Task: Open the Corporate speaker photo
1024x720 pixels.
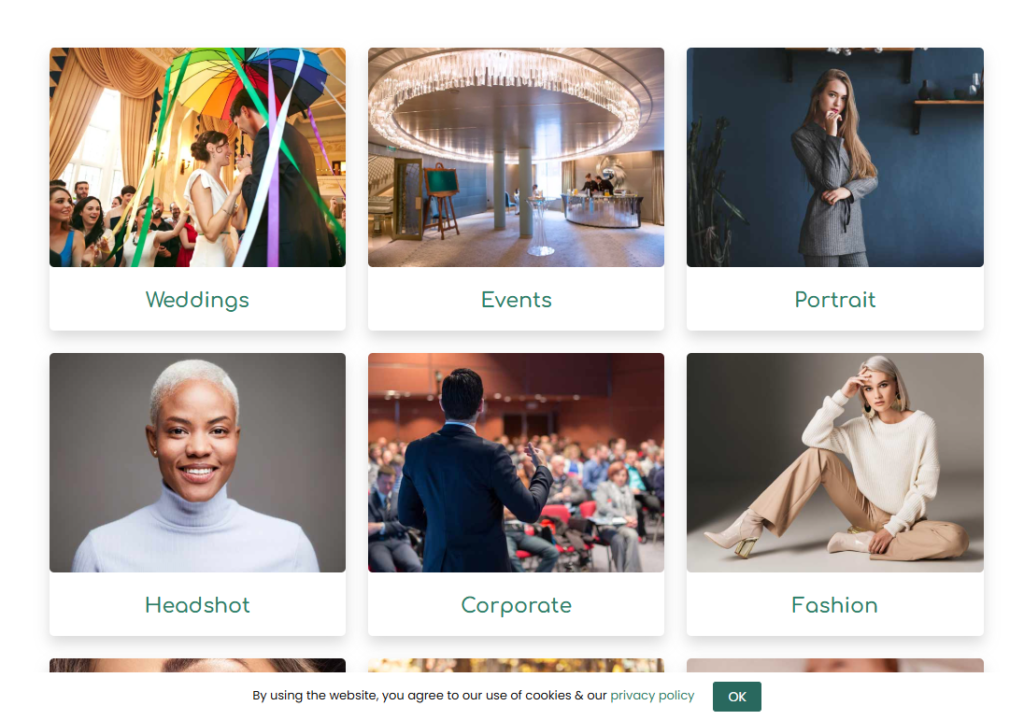Action: [x=516, y=463]
